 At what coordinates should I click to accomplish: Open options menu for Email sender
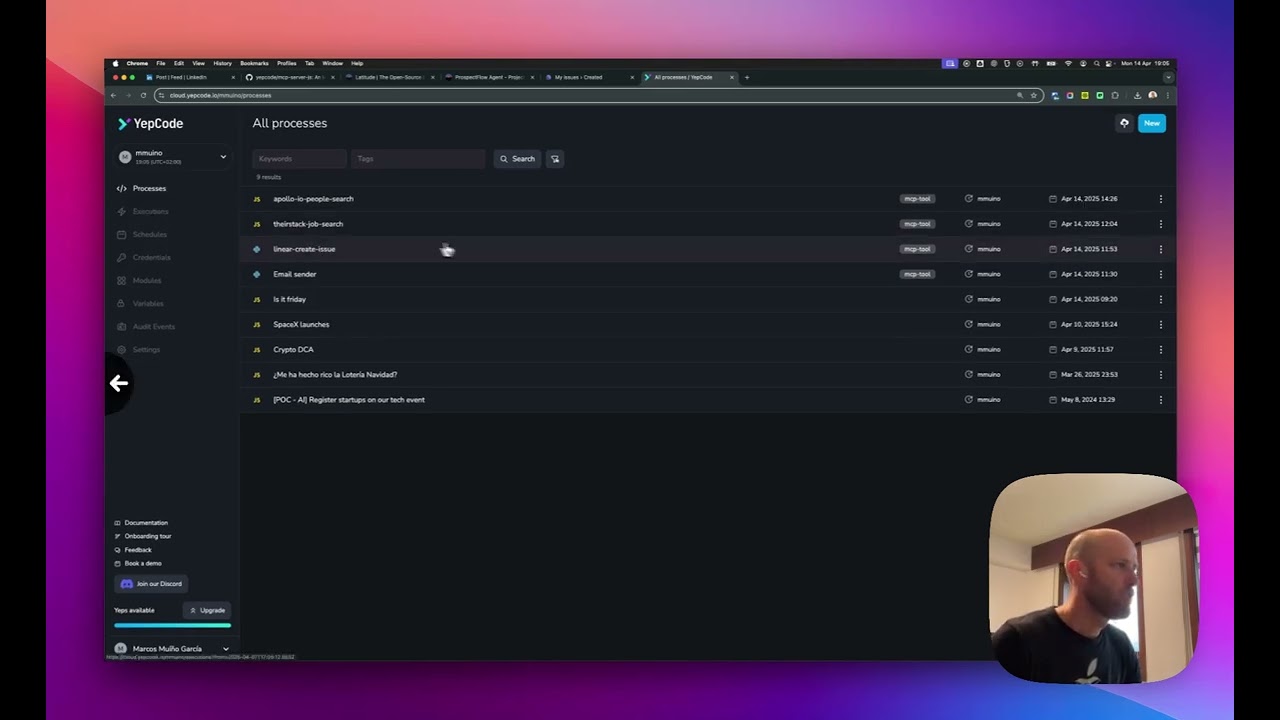coord(1161,274)
